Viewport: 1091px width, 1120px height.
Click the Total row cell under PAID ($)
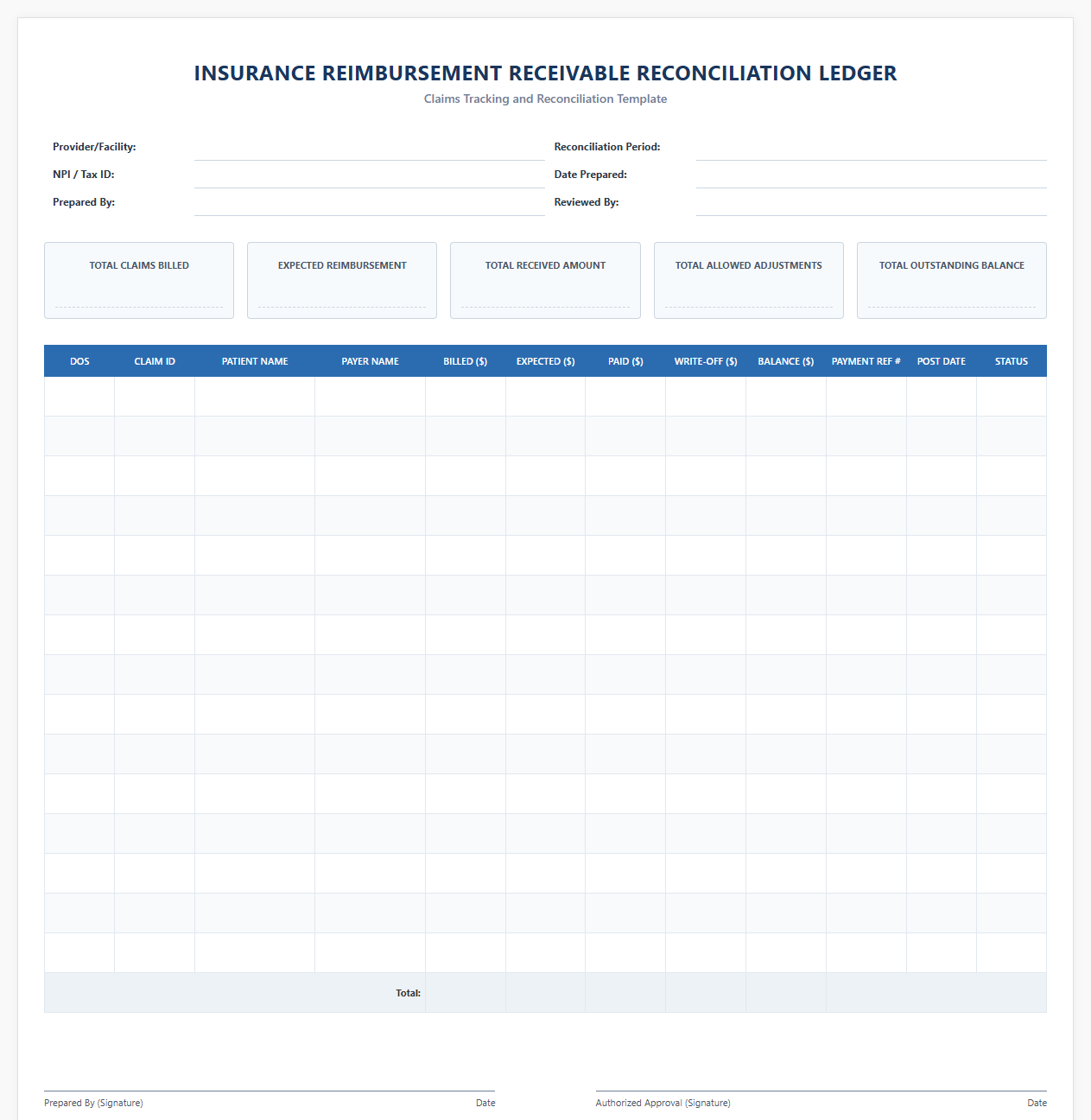point(625,993)
